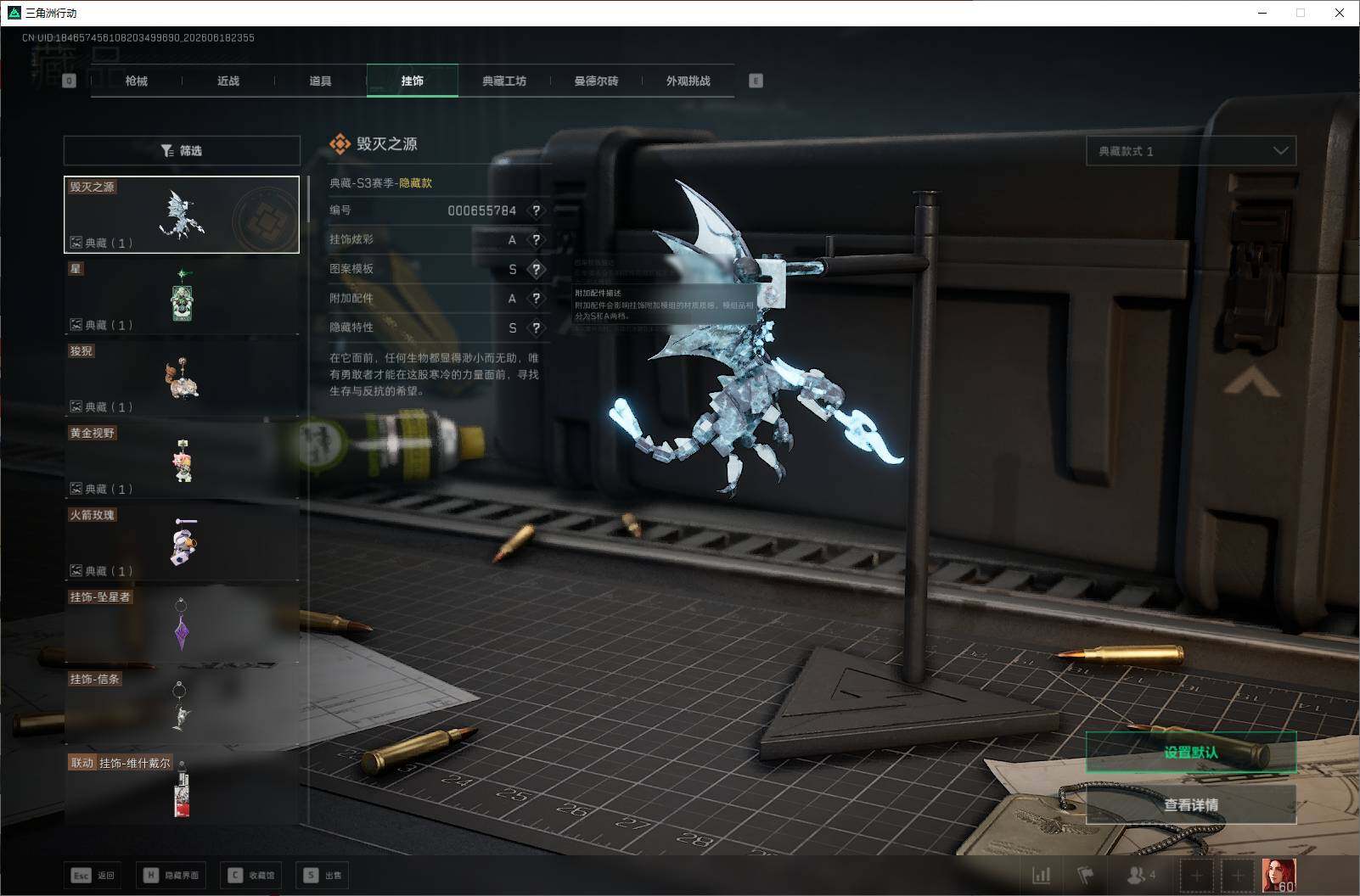Select the 黄金视野 charm thumbnail
The image size is (1360, 896).
(182, 460)
